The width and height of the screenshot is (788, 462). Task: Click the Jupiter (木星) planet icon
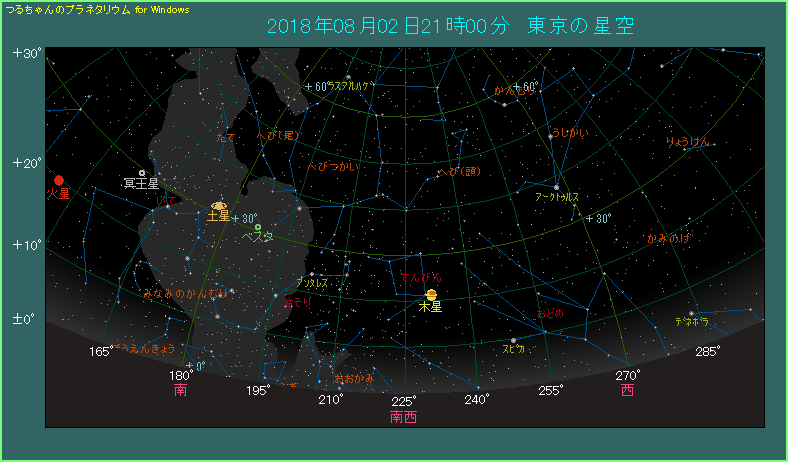(431, 294)
